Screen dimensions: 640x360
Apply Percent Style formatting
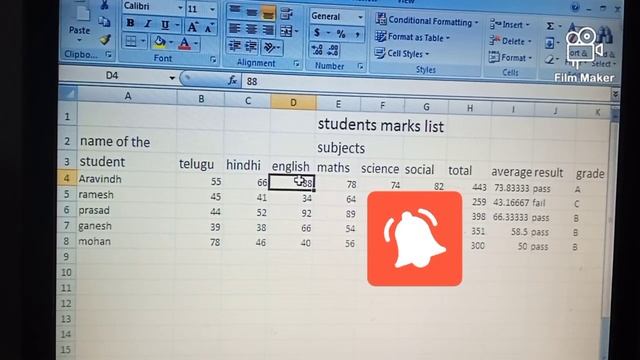pos(341,34)
